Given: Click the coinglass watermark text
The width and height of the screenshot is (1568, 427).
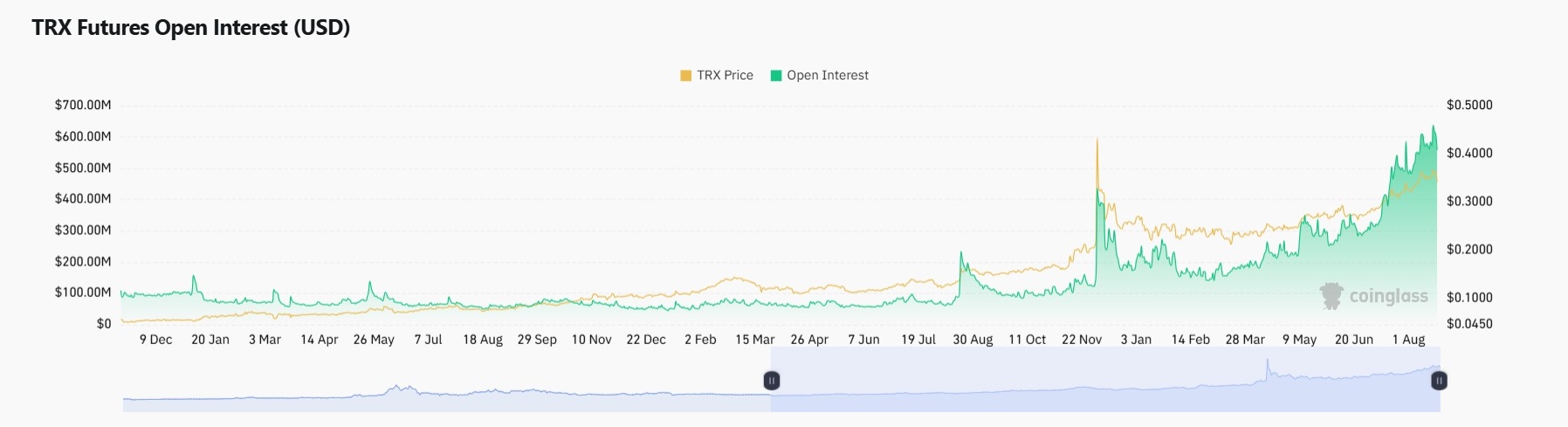Looking at the screenshot, I should pos(1388,296).
